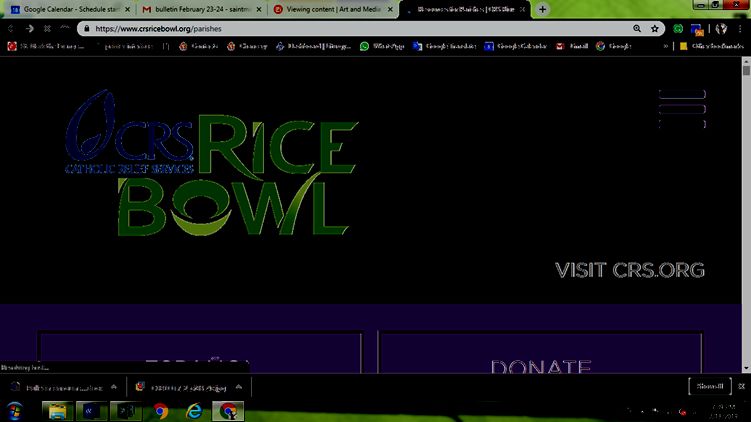Screen dimensions: 751x422
Task: Open the Other bookmarks folder
Action: (x=712, y=46)
